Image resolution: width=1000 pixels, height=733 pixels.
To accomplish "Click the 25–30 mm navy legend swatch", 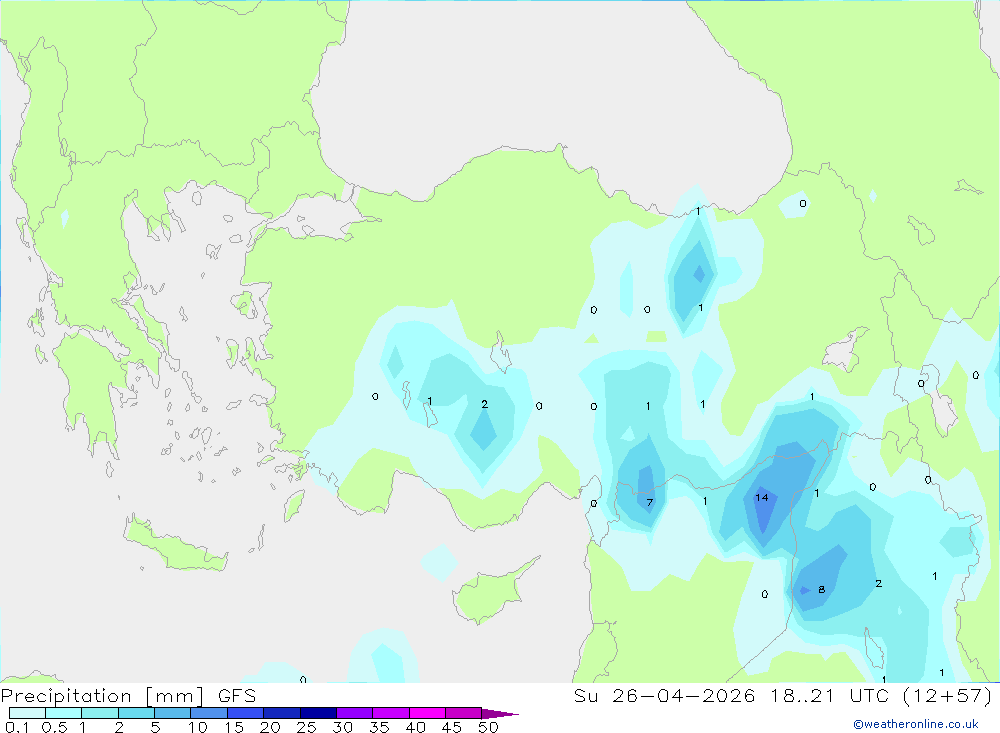I will (318, 713).
